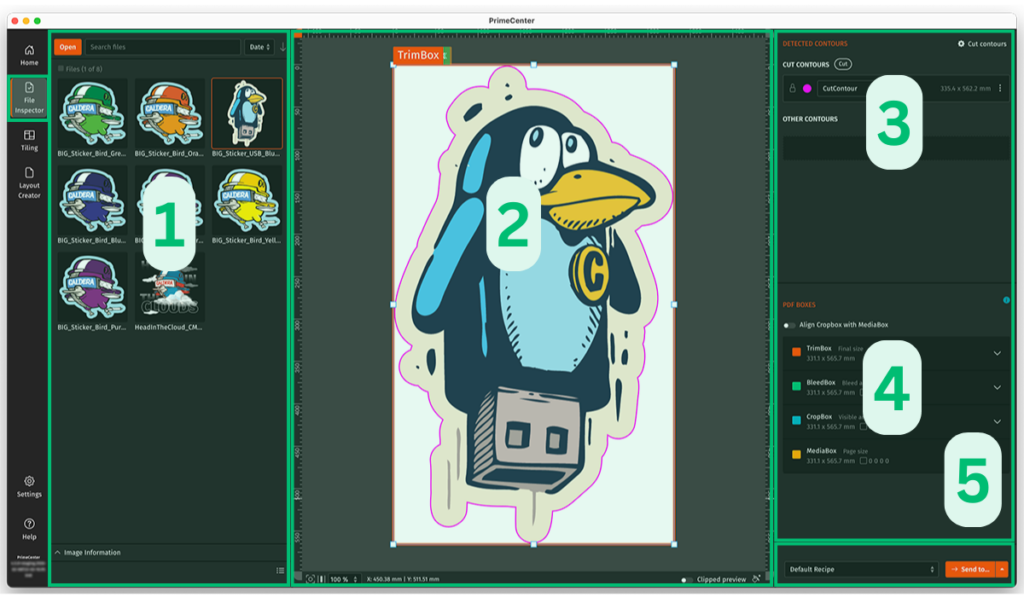Open the Date sort dropdown
Screen dimensions: 1024x597
coord(258,47)
